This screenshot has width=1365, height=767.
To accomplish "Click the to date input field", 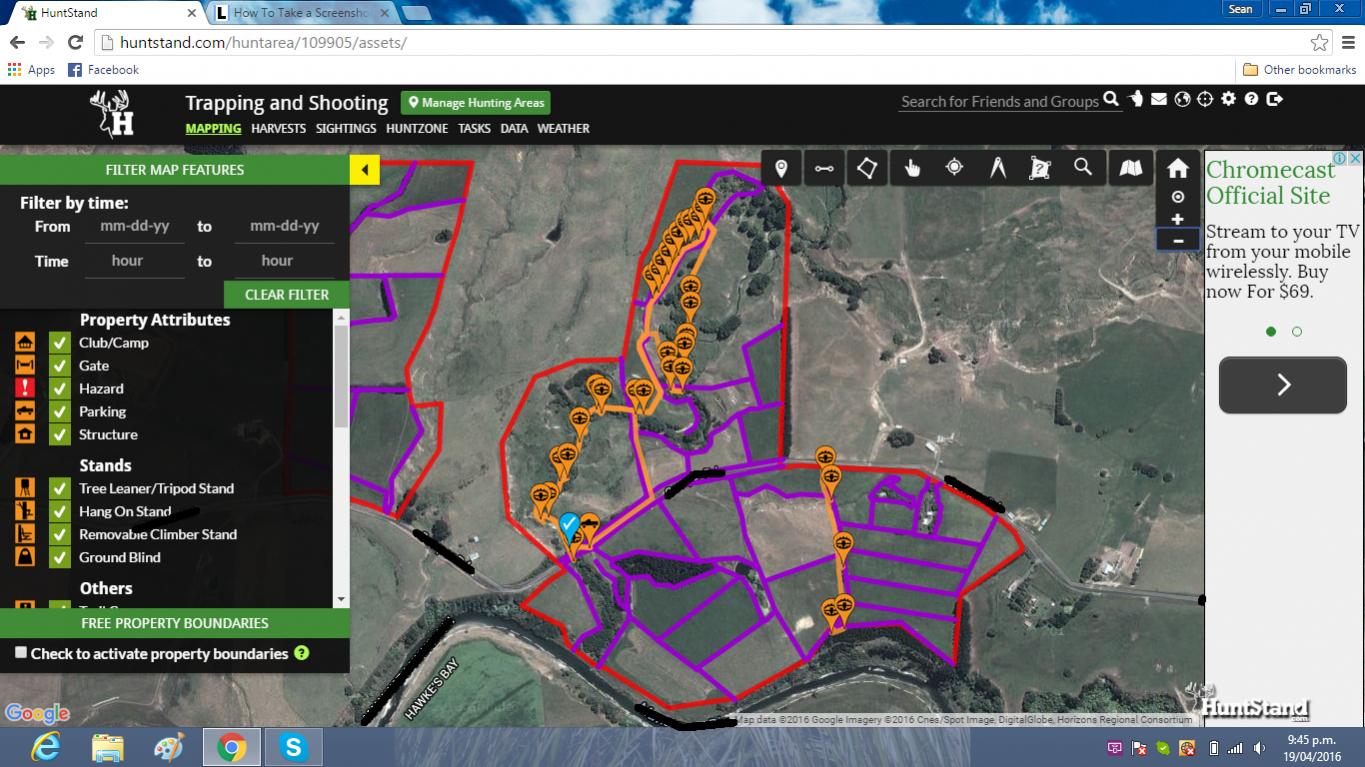I will 285,227.
